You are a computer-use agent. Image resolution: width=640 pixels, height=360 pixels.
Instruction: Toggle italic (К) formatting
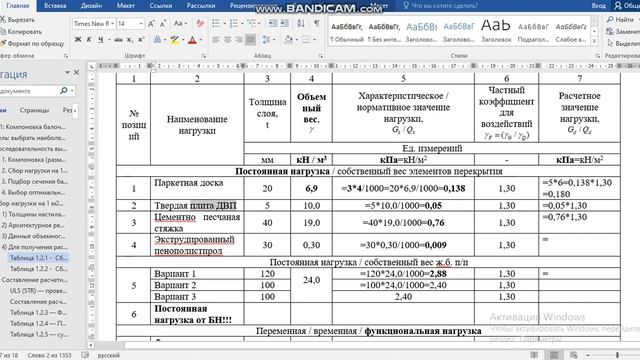[89, 40]
